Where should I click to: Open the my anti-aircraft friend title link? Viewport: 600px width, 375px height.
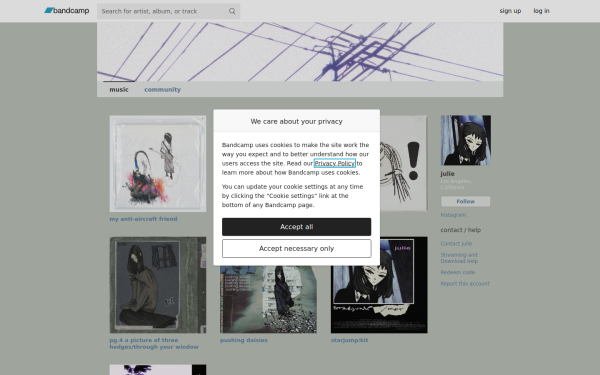point(143,219)
